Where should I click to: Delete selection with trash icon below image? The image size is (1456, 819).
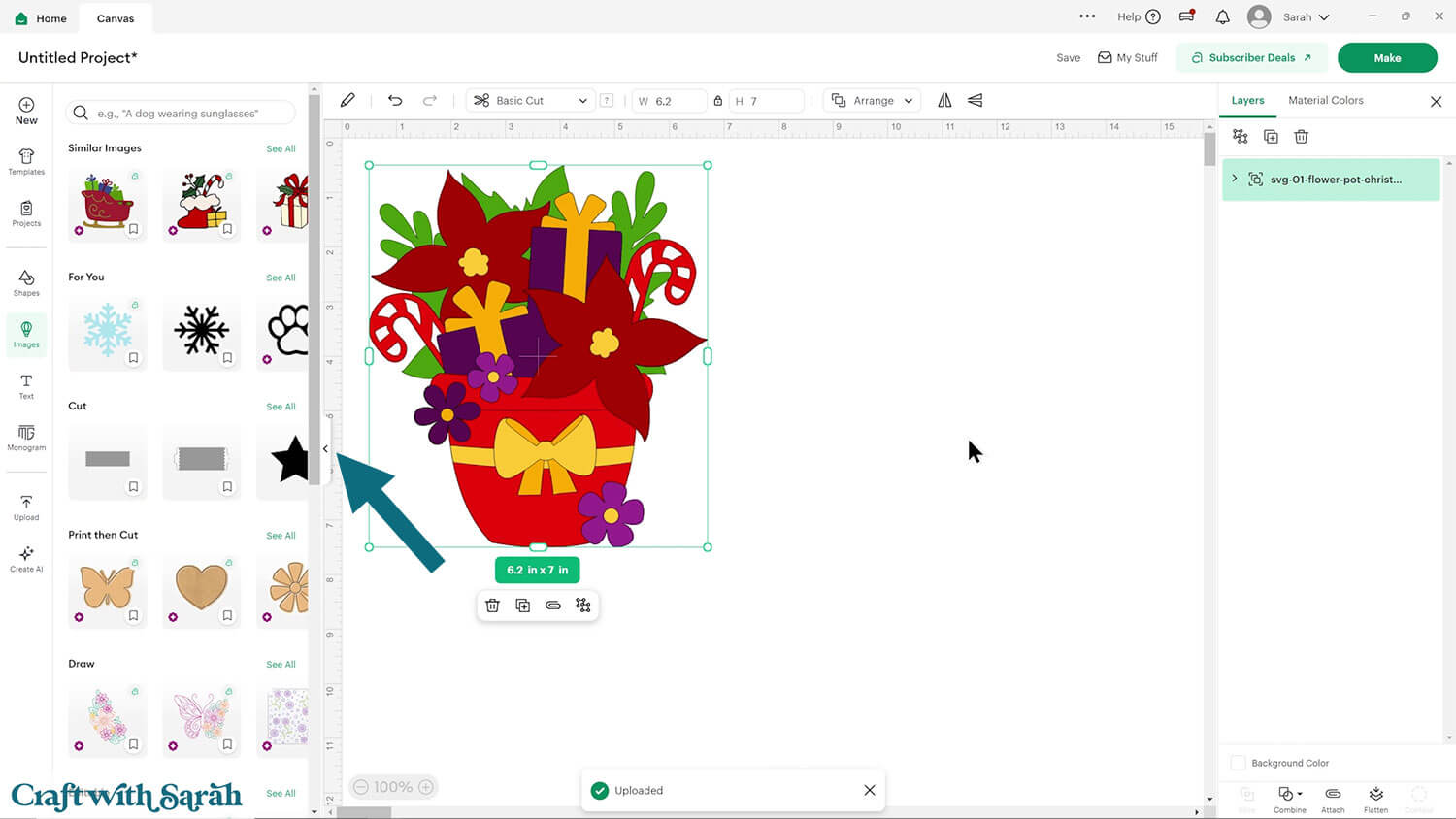[x=492, y=606]
